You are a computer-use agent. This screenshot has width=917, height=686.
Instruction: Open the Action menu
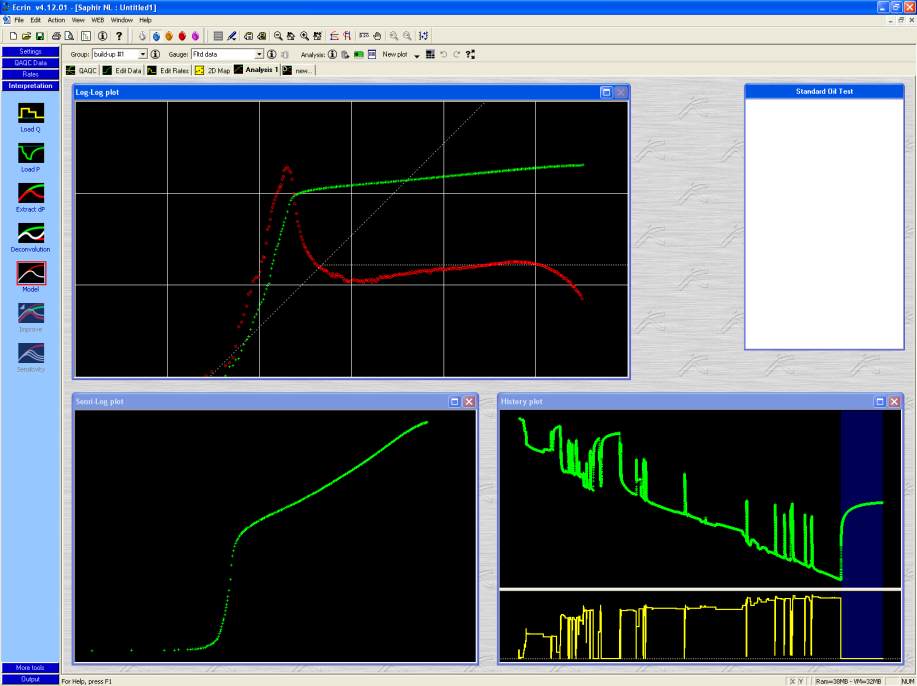pyautogui.click(x=56, y=20)
